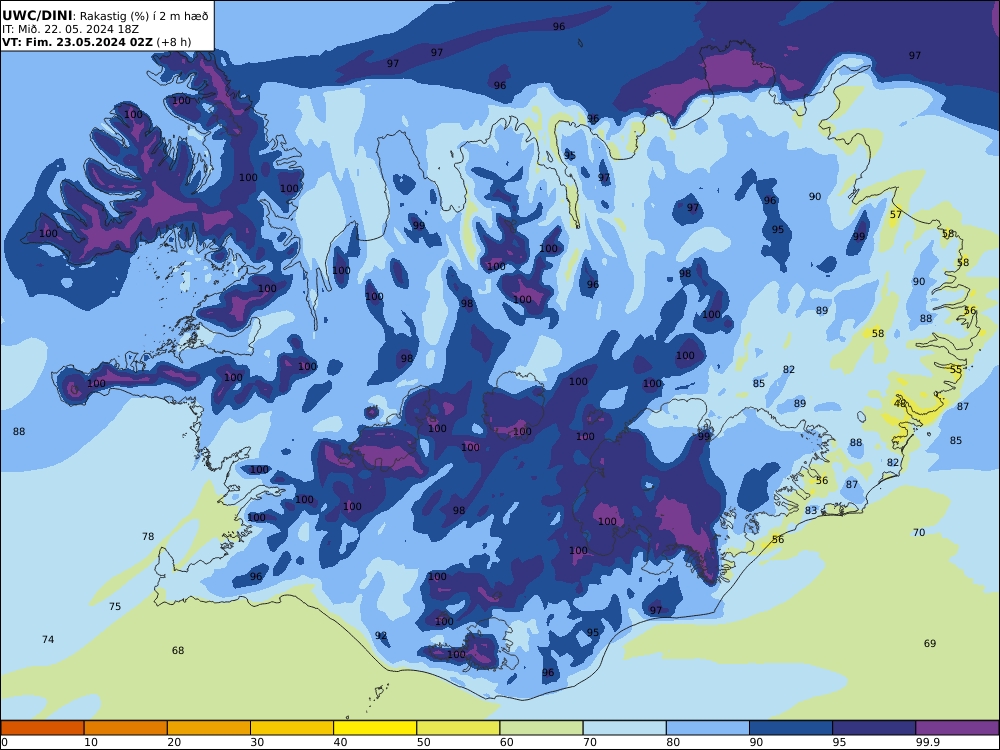
Task: Click the orange 10–20 legend swatch
Action: 126,728
